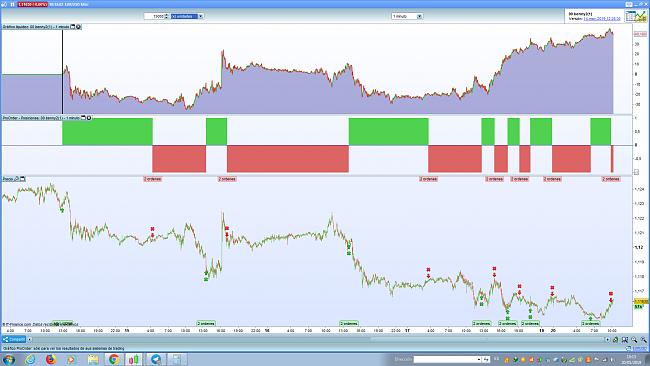Open the file explorer taskbar icon
The width and height of the screenshot is (650, 366).
93,359
